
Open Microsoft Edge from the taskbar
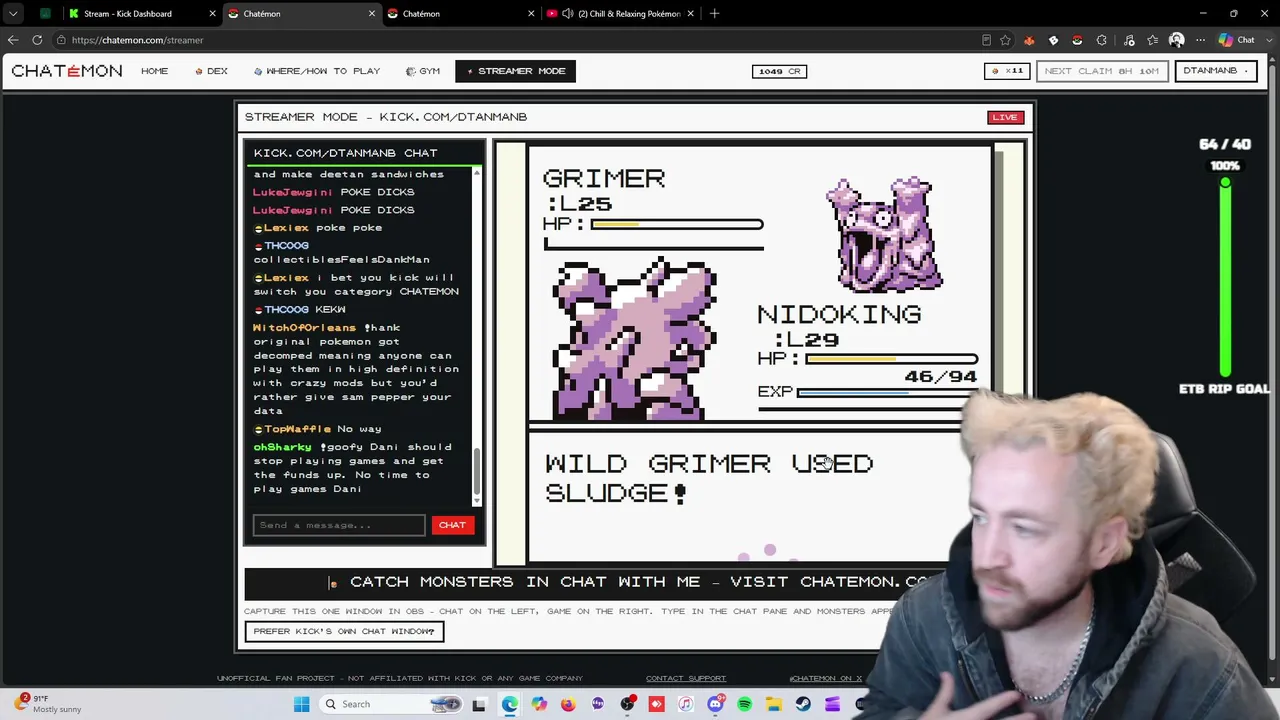[x=510, y=704]
